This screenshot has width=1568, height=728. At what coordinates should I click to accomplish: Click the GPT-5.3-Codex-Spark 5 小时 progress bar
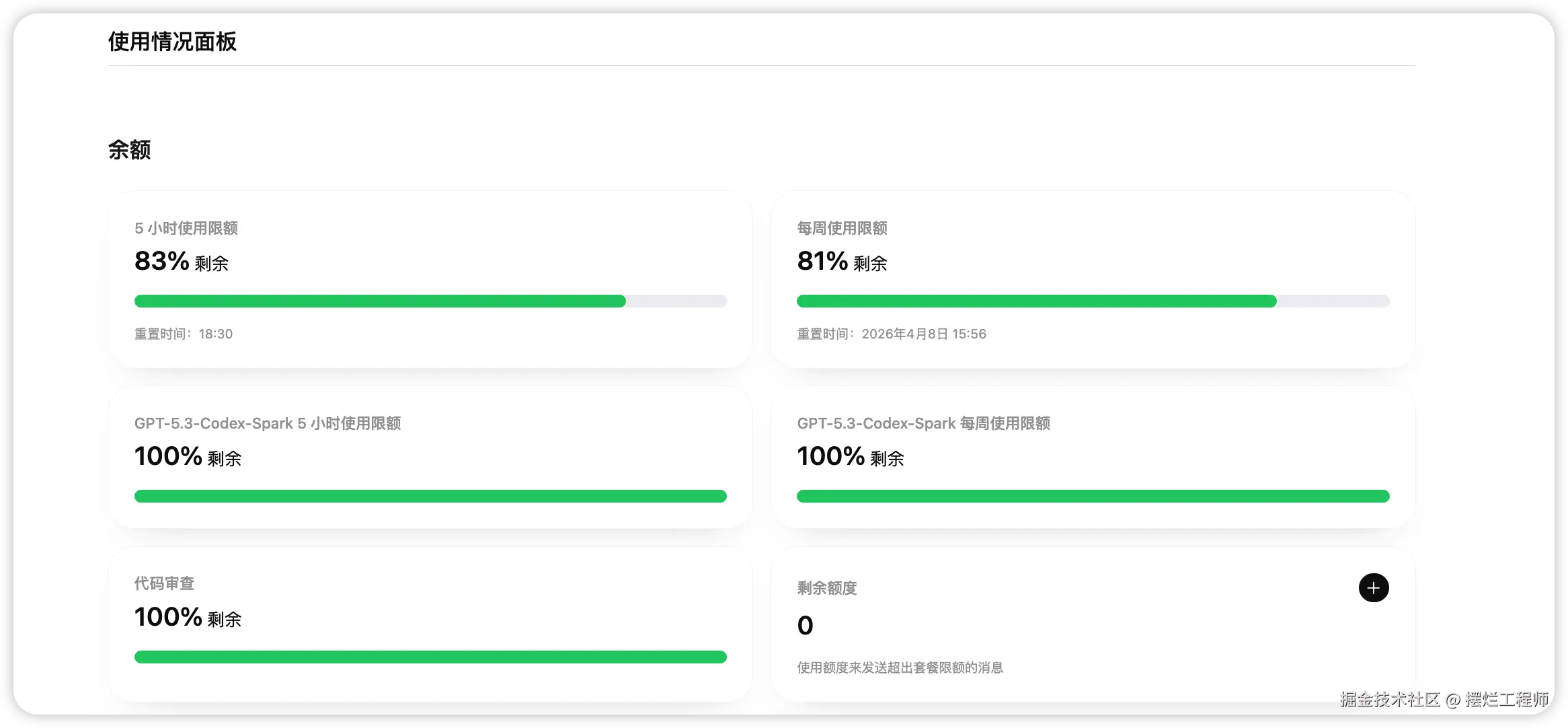click(x=430, y=497)
